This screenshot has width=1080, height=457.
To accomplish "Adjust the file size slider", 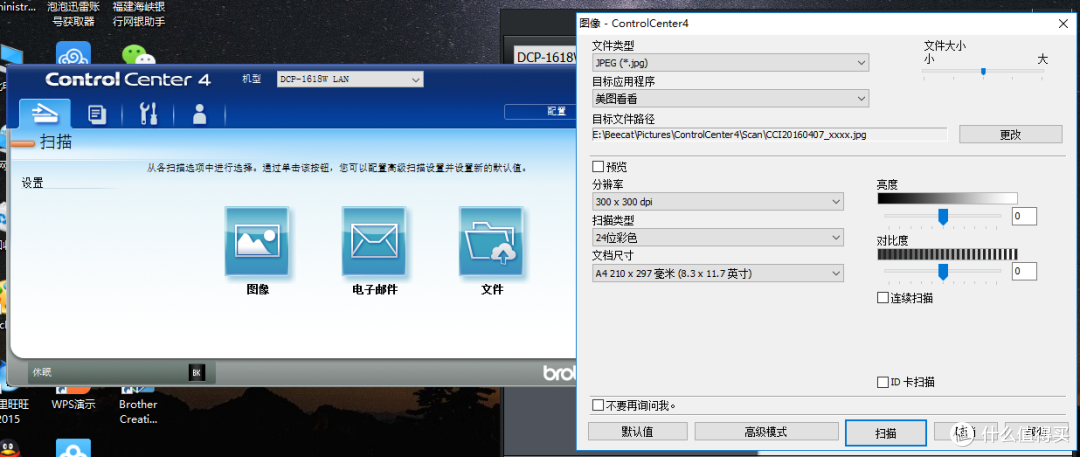I will (x=984, y=72).
